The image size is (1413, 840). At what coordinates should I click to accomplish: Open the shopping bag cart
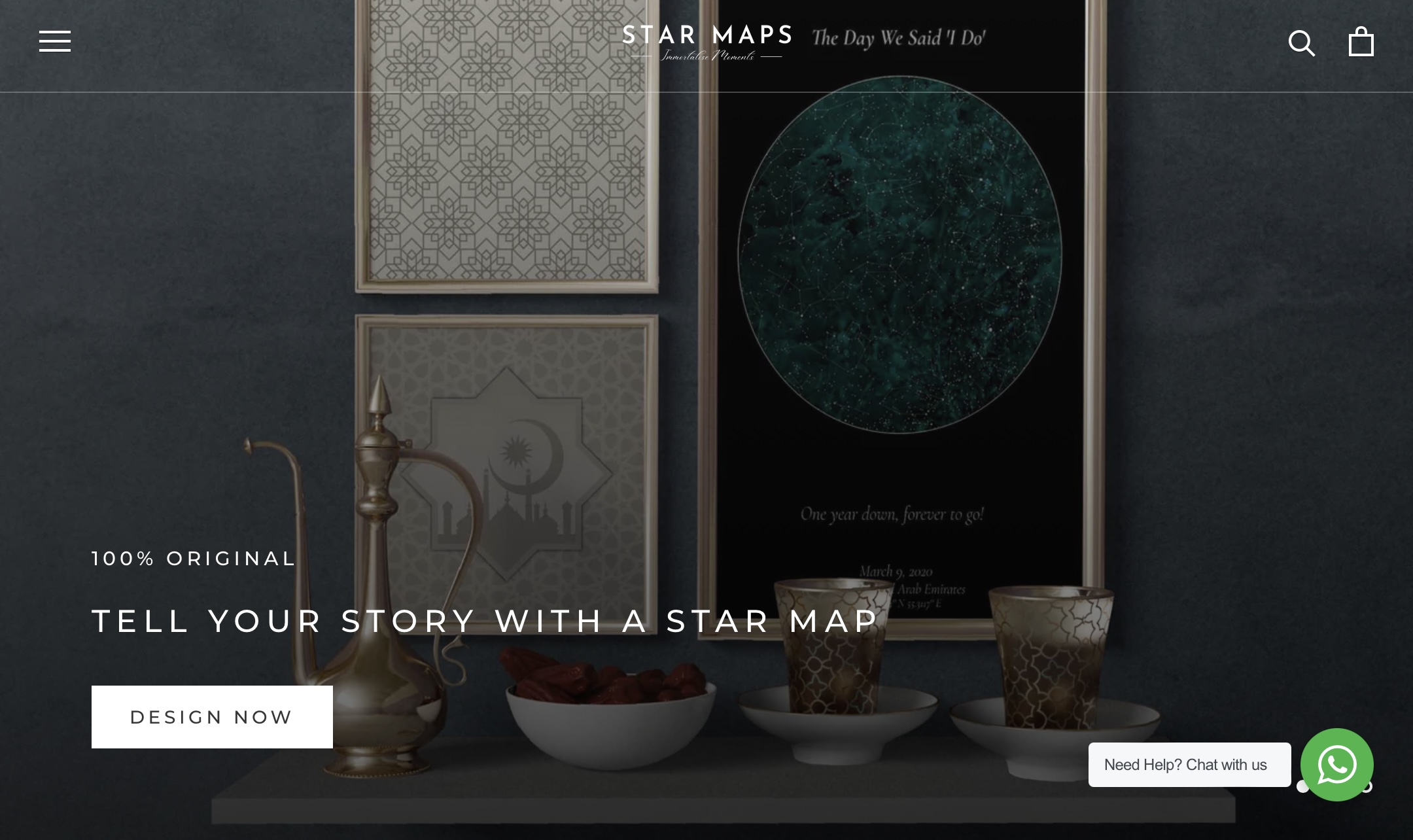(x=1361, y=41)
